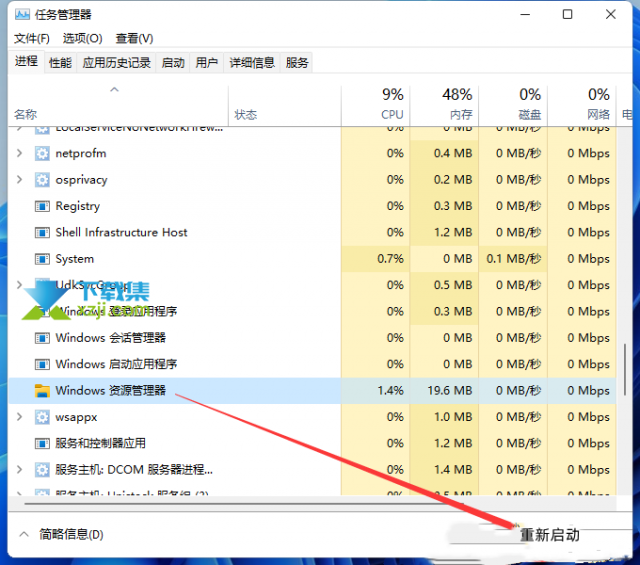
Task: Click the 19.6 MB memory value
Action: pos(450,391)
